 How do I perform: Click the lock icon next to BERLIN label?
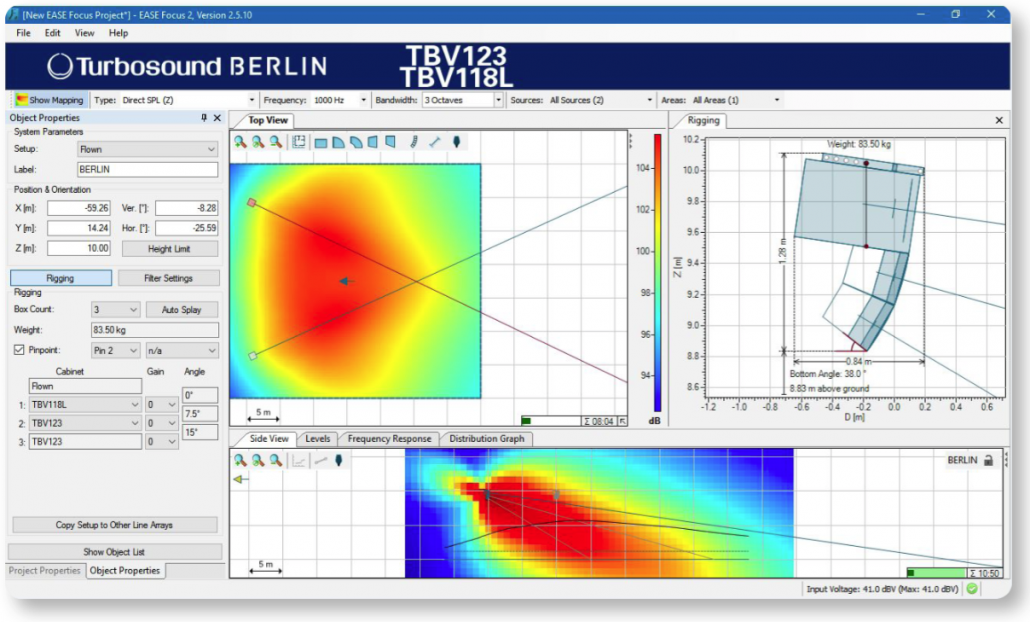coord(989,460)
